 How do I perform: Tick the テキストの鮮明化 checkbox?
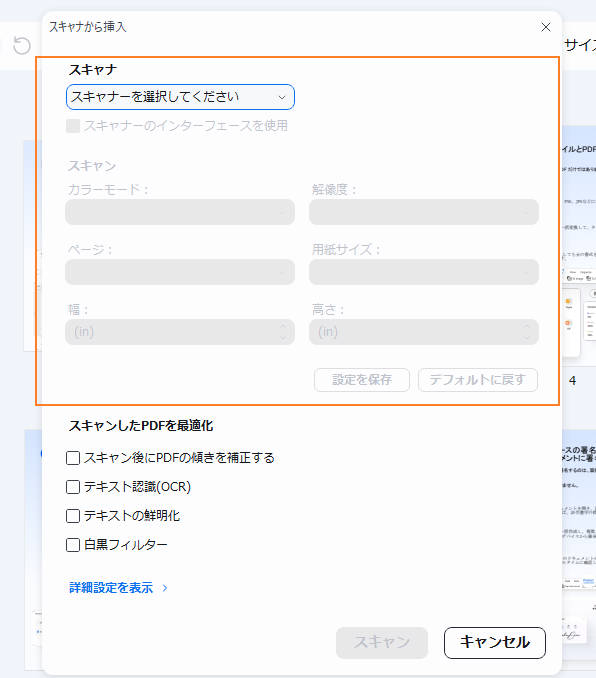[73, 516]
